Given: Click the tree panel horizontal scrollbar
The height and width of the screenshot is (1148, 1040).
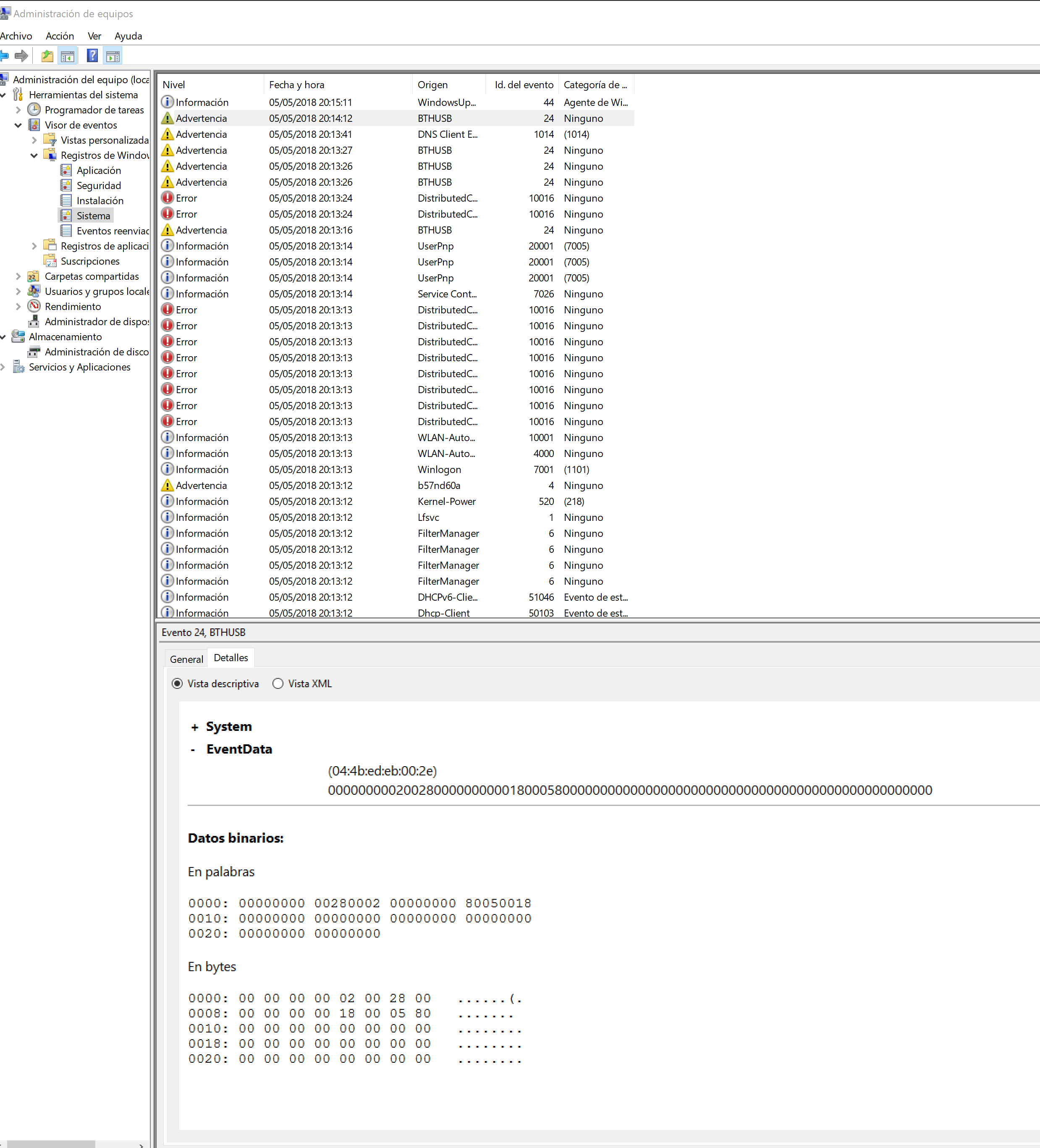Looking at the screenshot, I should [51, 1144].
